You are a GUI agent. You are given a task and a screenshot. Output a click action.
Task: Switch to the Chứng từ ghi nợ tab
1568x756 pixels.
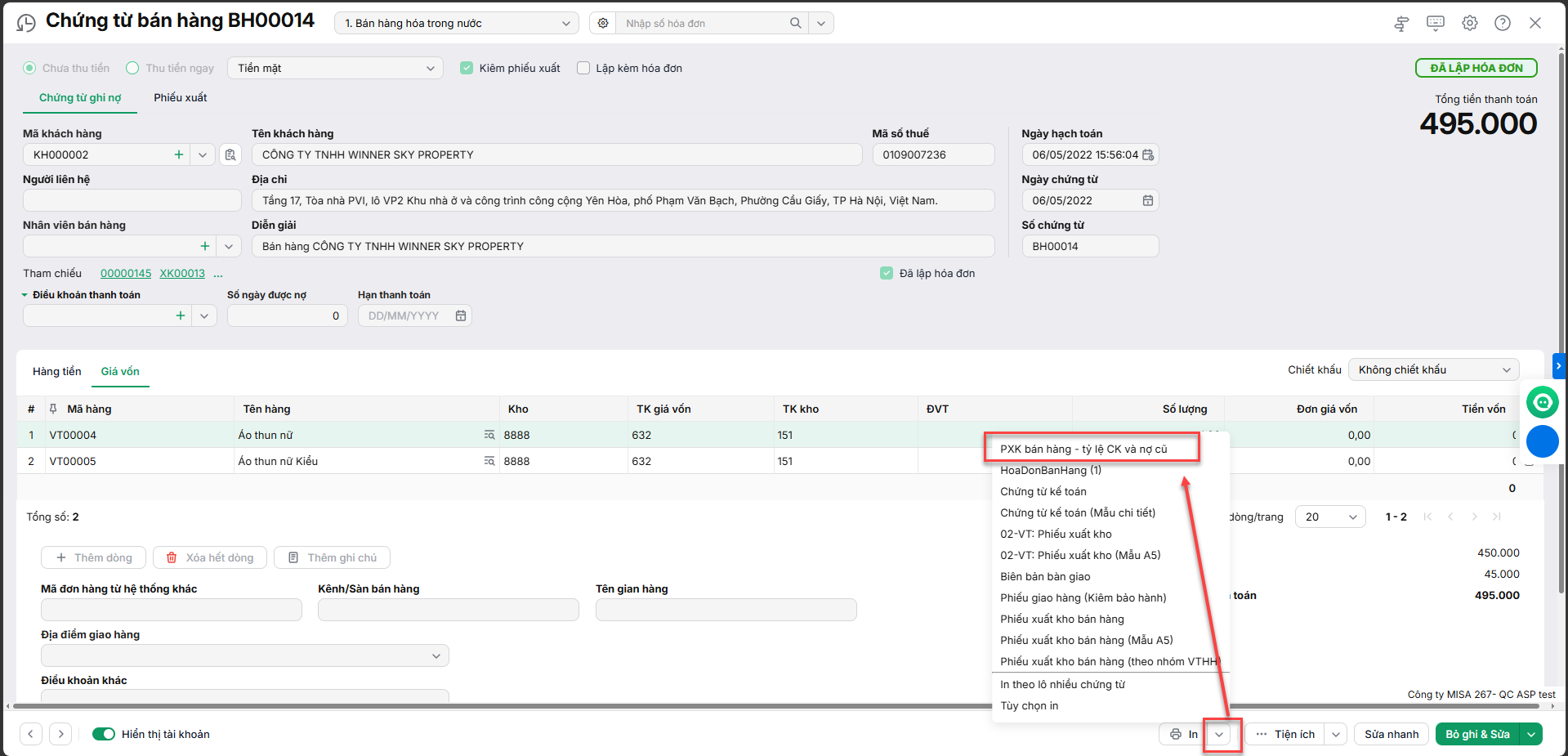tap(80, 97)
